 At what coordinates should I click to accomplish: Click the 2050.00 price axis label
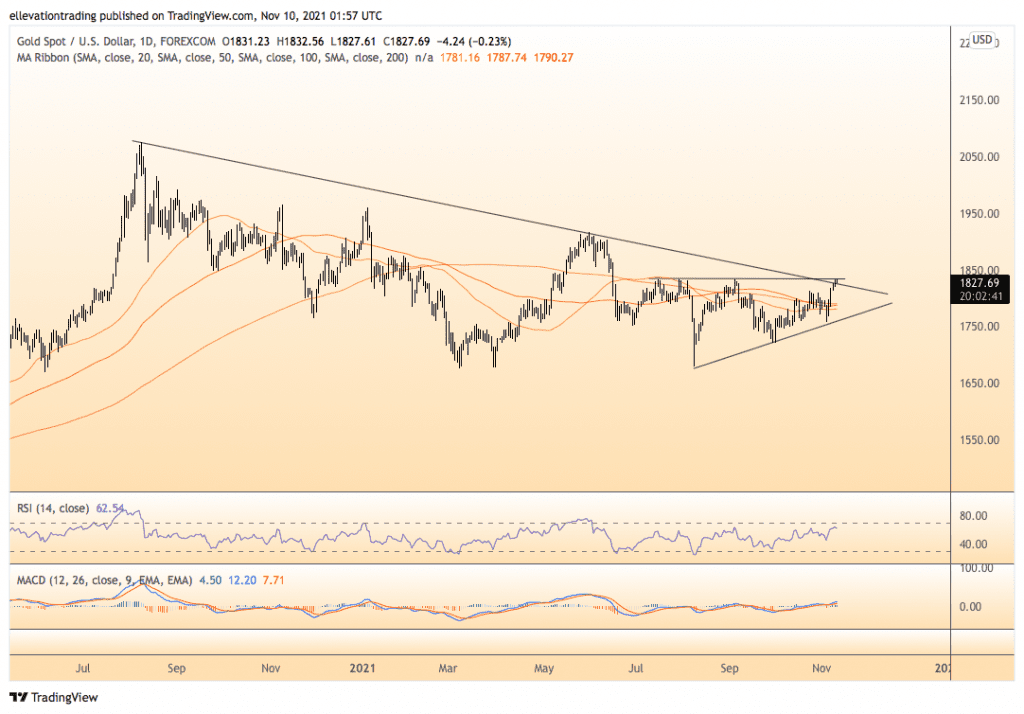pyautogui.click(x=979, y=157)
